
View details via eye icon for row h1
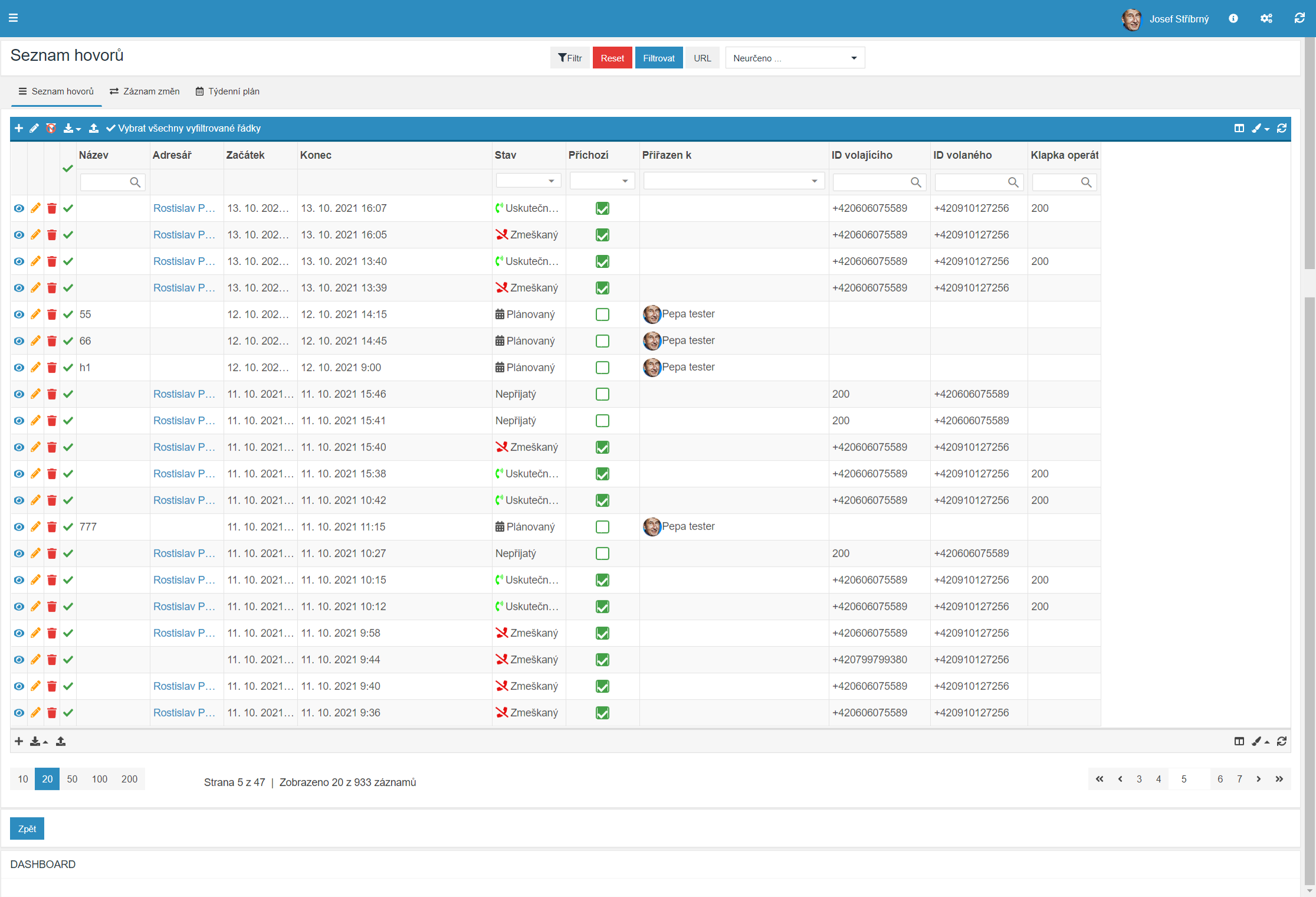tap(19, 368)
